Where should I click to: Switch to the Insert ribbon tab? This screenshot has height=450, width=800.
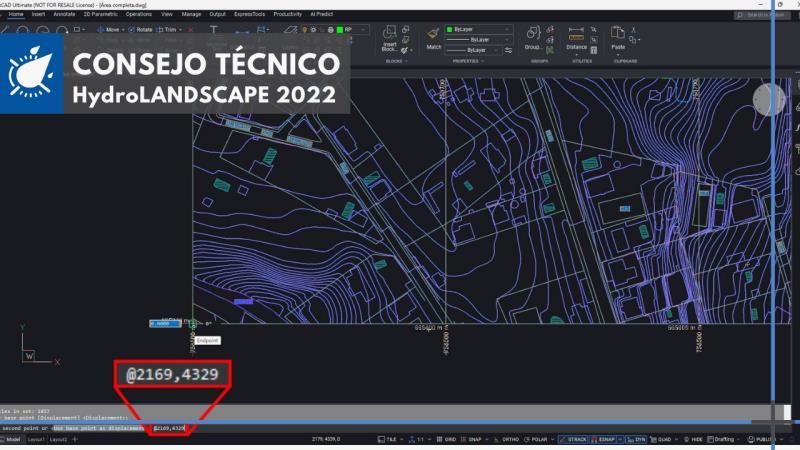[38, 14]
